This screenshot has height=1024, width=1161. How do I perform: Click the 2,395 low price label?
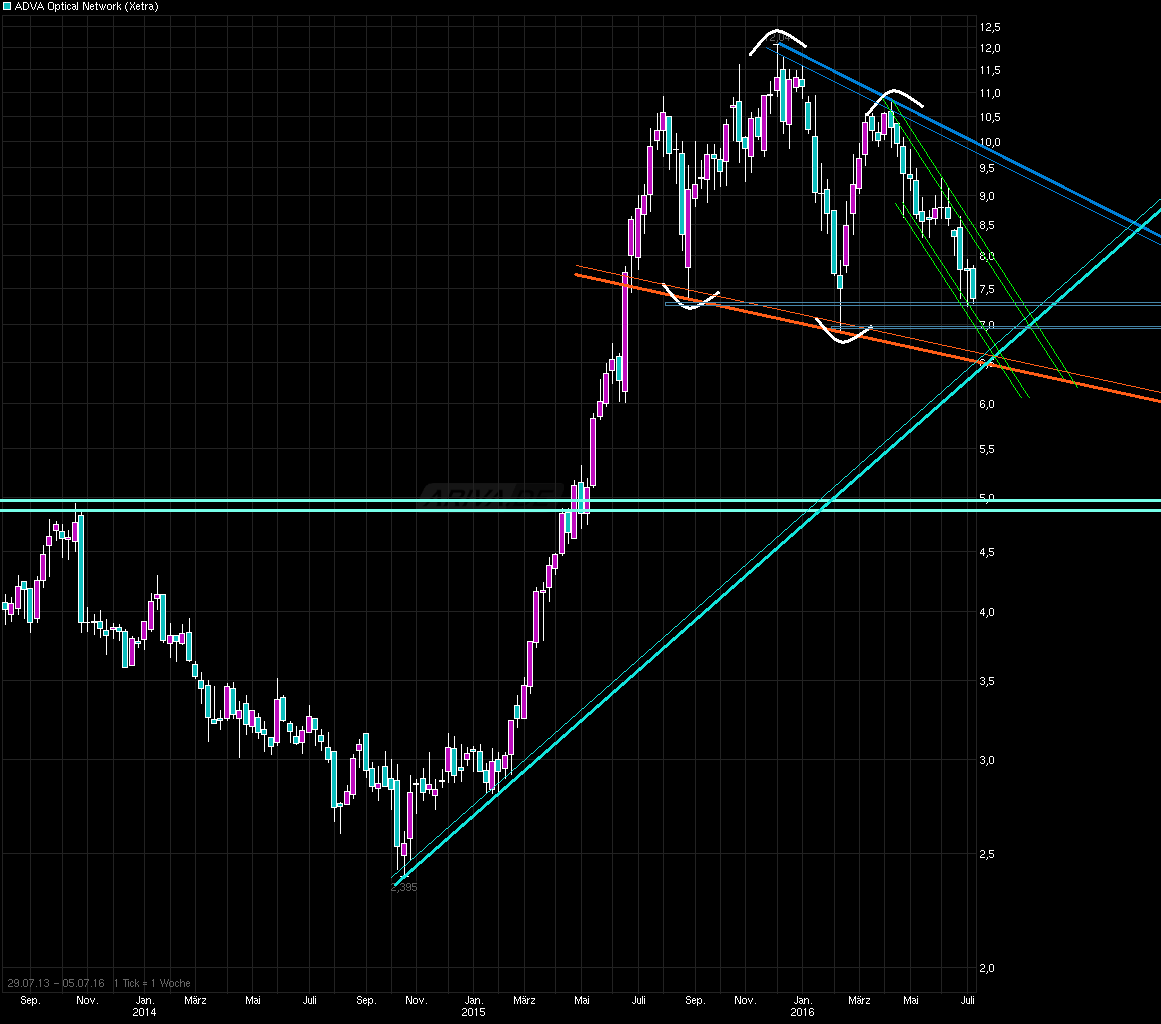[x=404, y=887]
